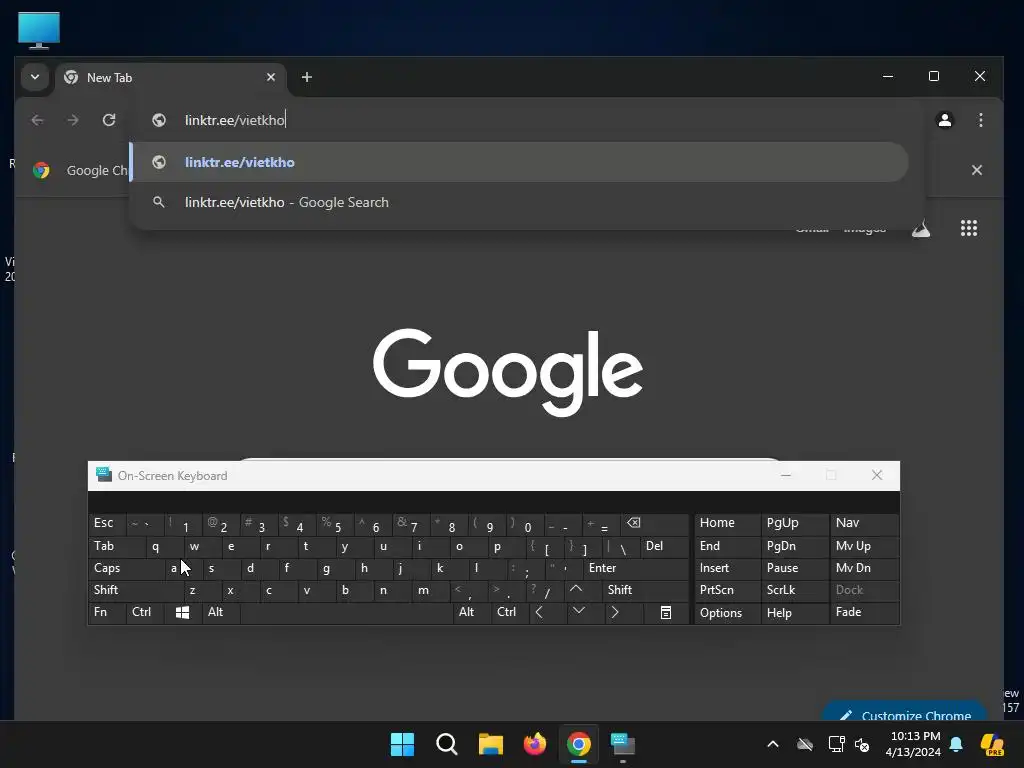1024x768 pixels.
Task: Open File Explorer from the taskbar
Action: pos(490,744)
